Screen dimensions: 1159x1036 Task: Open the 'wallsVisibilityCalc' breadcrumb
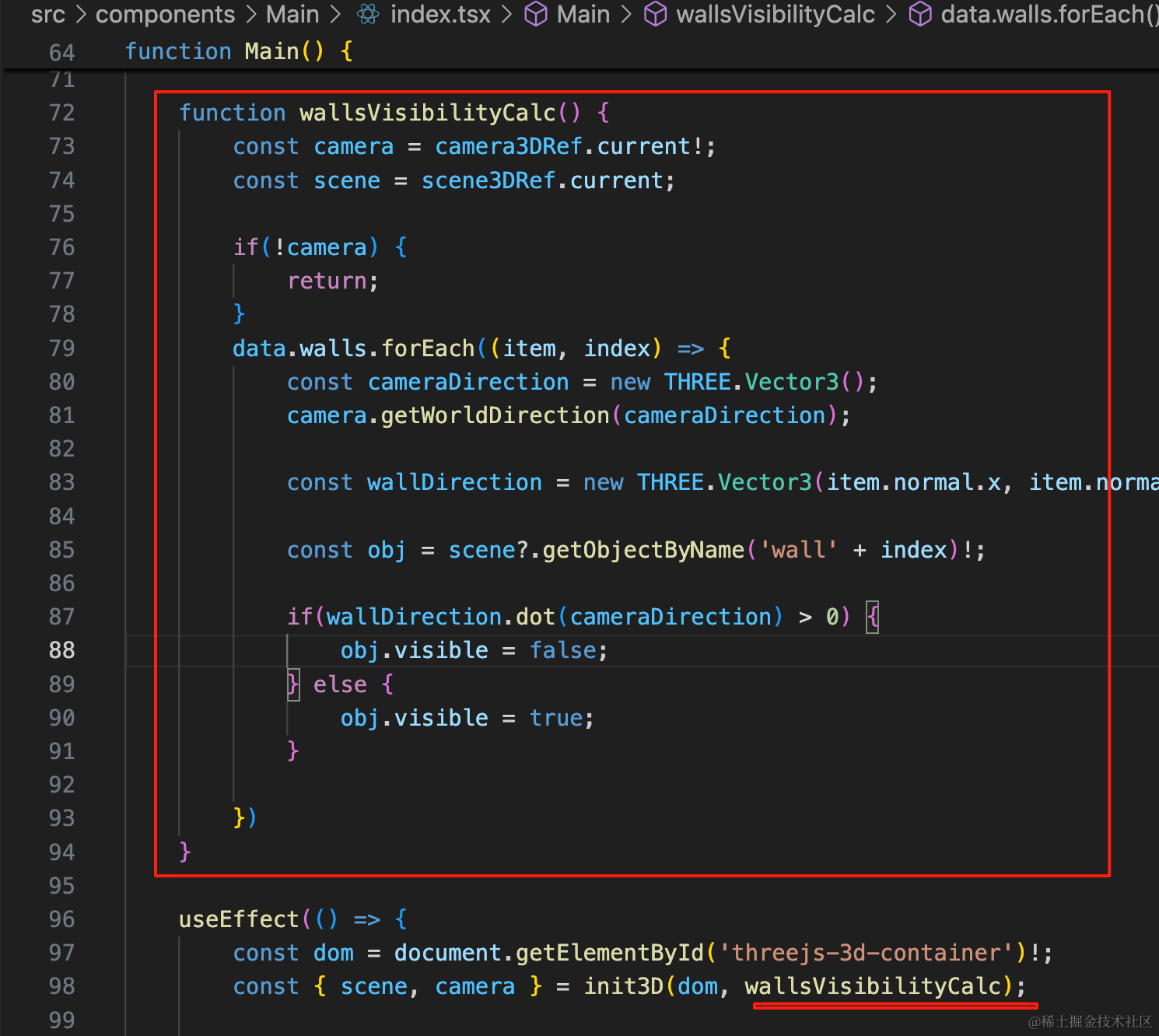tap(776, 14)
